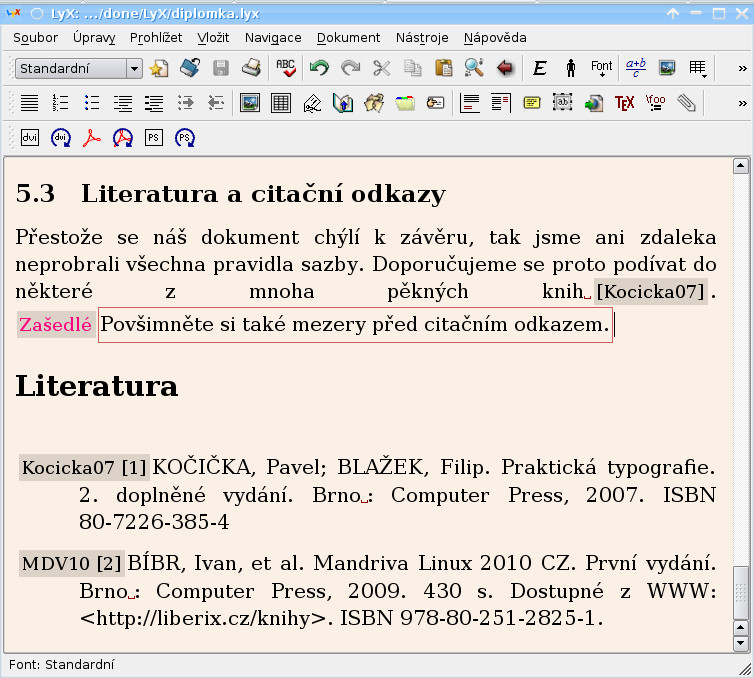This screenshot has width=754, height=678.
Task: Click the scrollbar down arrow at bottom
Action: (741, 643)
